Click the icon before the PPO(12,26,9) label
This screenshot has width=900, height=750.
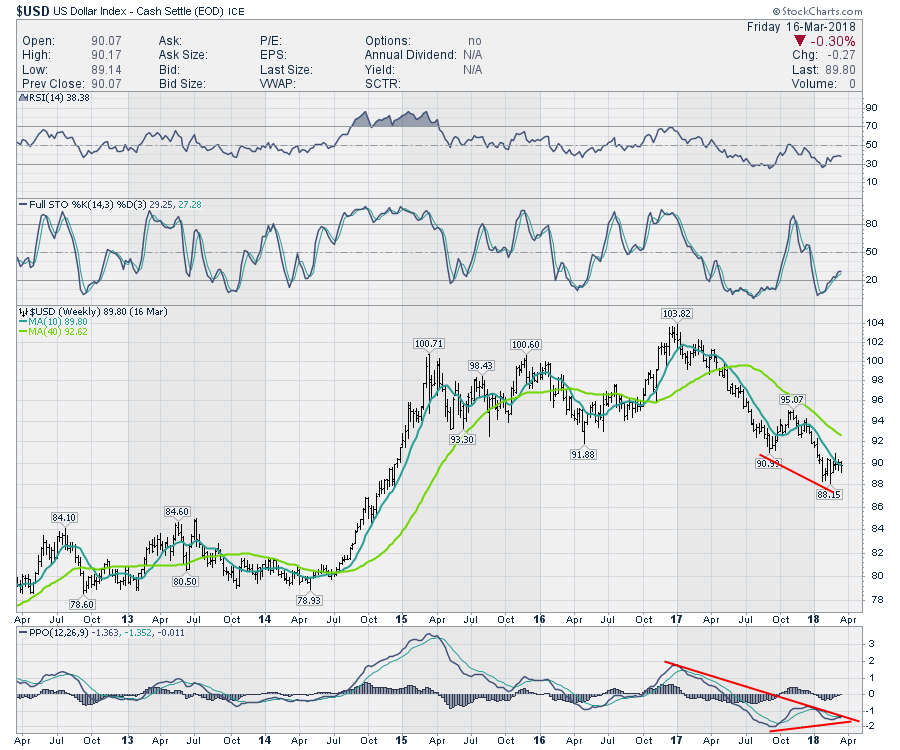pyautogui.click(x=22, y=632)
